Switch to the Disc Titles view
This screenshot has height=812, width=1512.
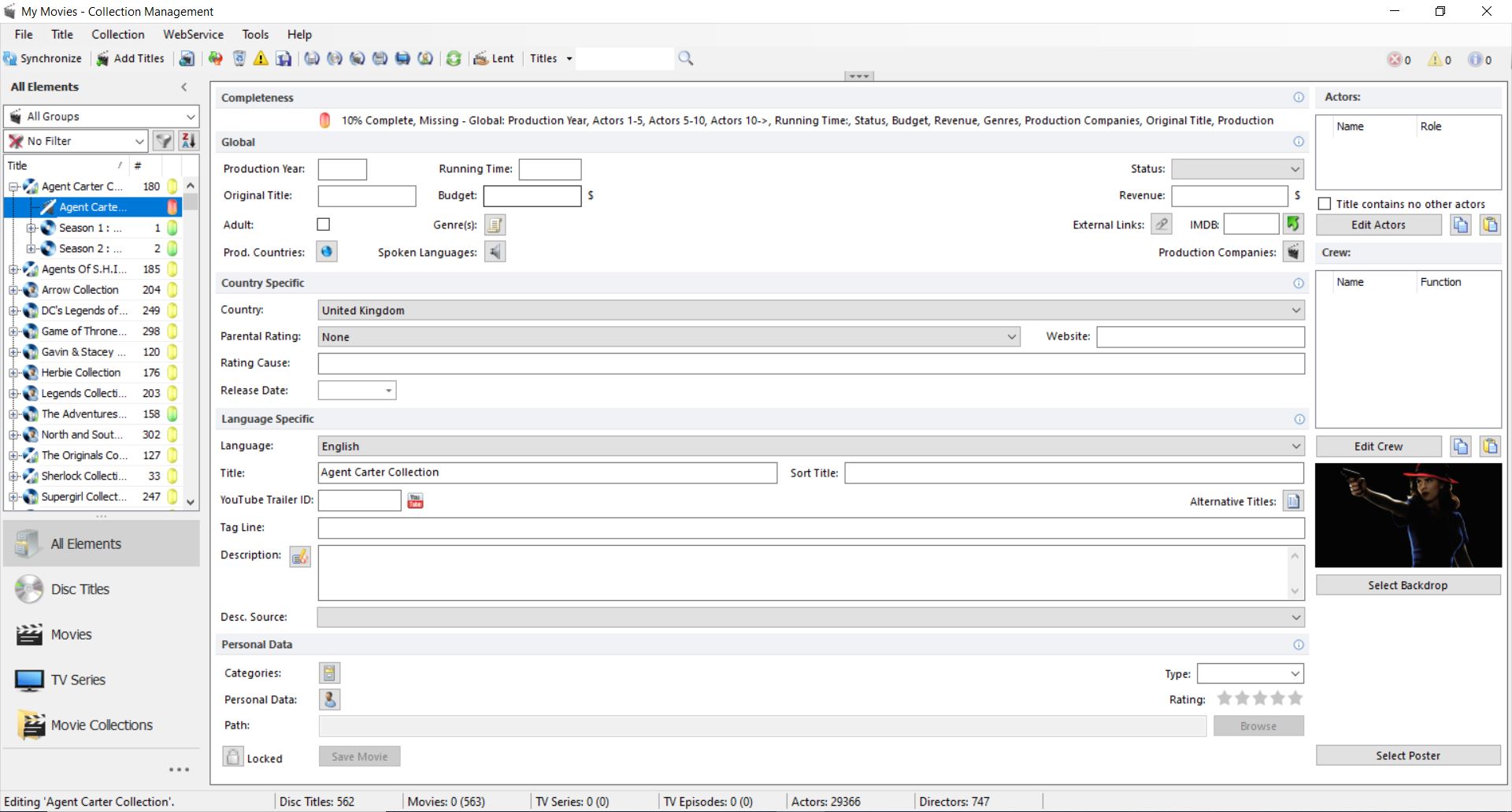(102, 589)
